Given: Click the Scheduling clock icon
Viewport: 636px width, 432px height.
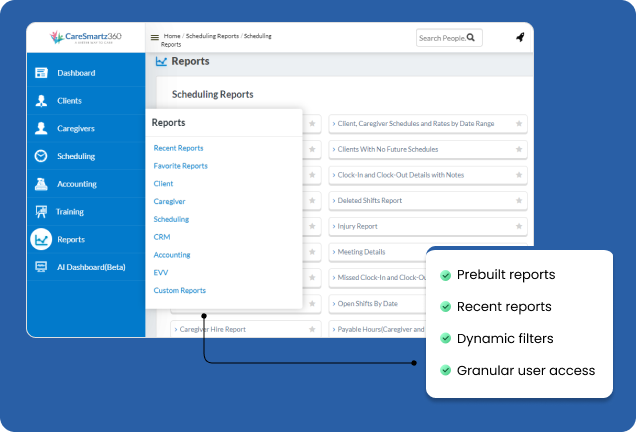Looking at the screenshot, I should pyautogui.click(x=41, y=156).
